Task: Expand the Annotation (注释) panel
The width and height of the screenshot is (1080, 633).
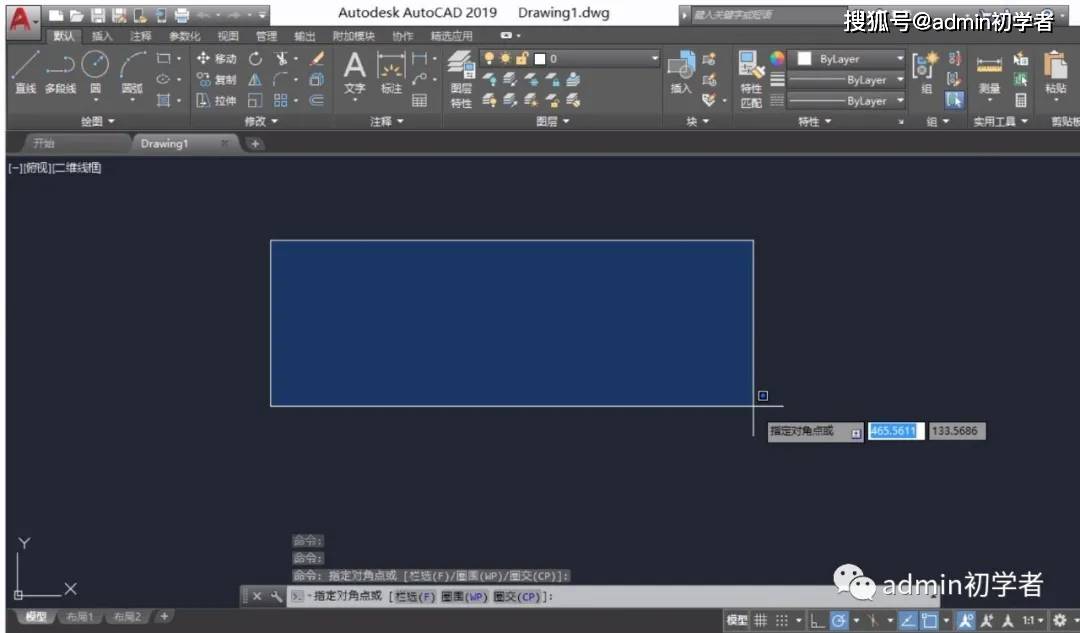Action: pyautogui.click(x=386, y=121)
